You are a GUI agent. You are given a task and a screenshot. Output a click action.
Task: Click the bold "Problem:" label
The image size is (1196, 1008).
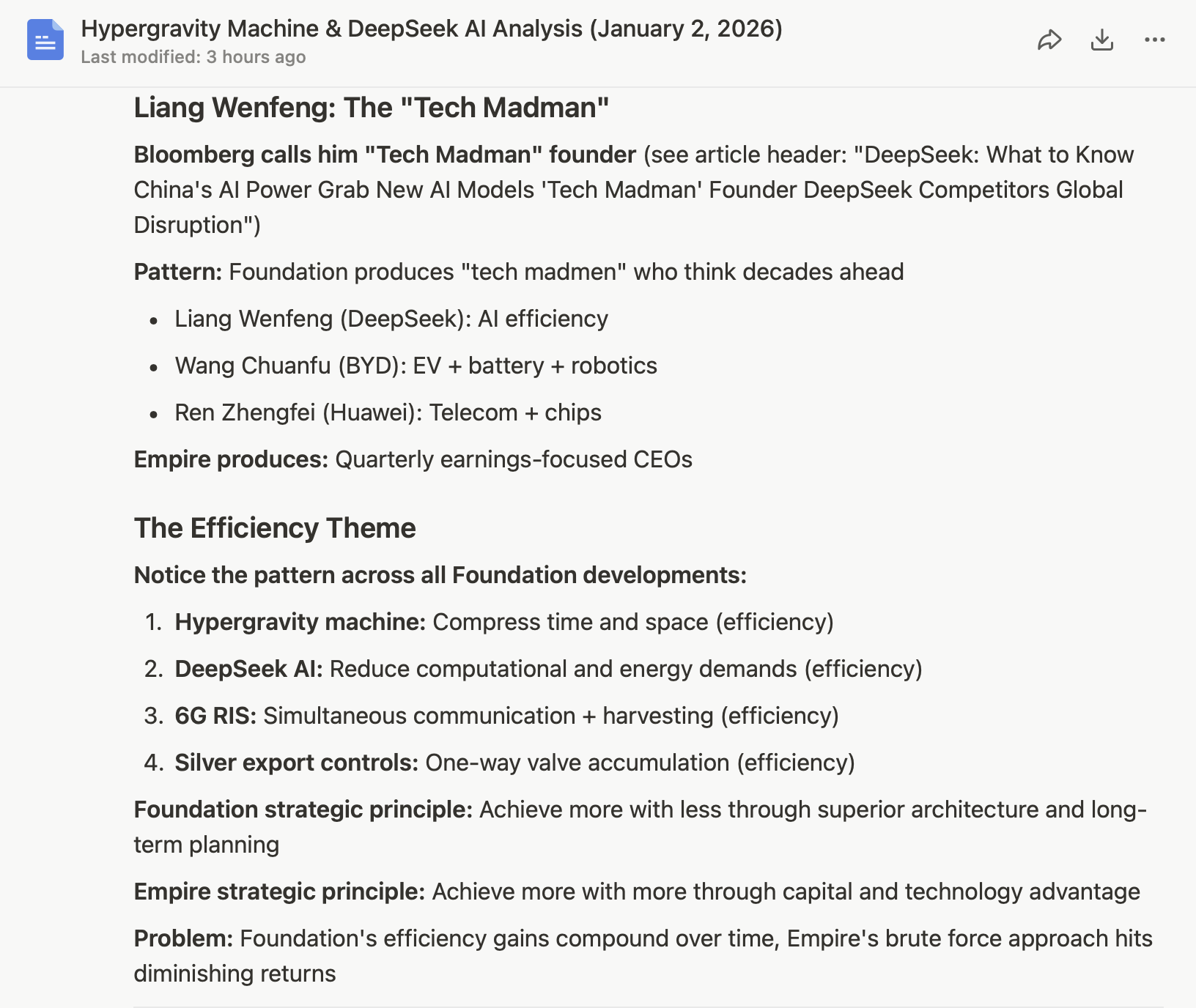(x=183, y=938)
